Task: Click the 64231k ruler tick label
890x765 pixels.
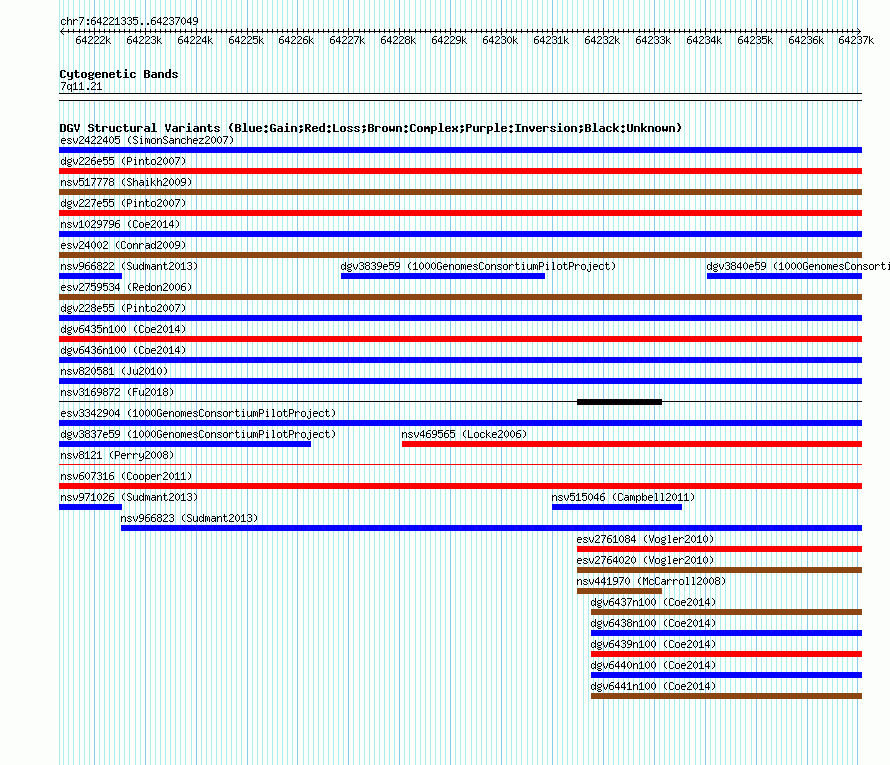Action: pyautogui.click(x=551, y=40)
